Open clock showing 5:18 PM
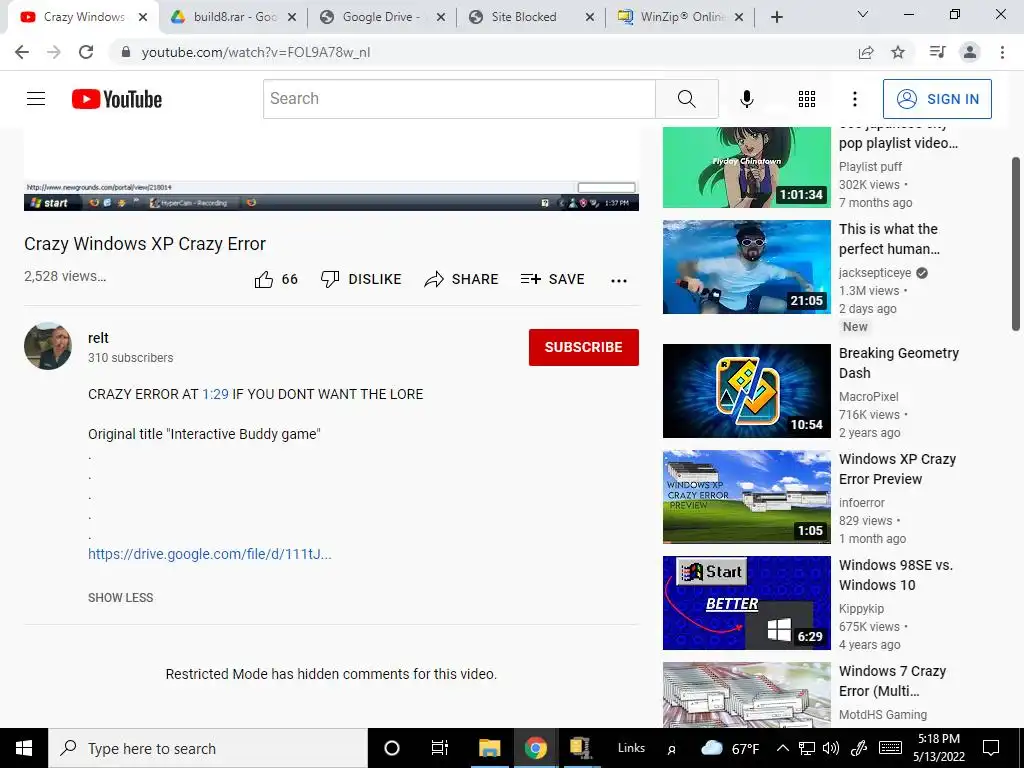Viewport: 1024px width, 768px height. pos(938,748)
